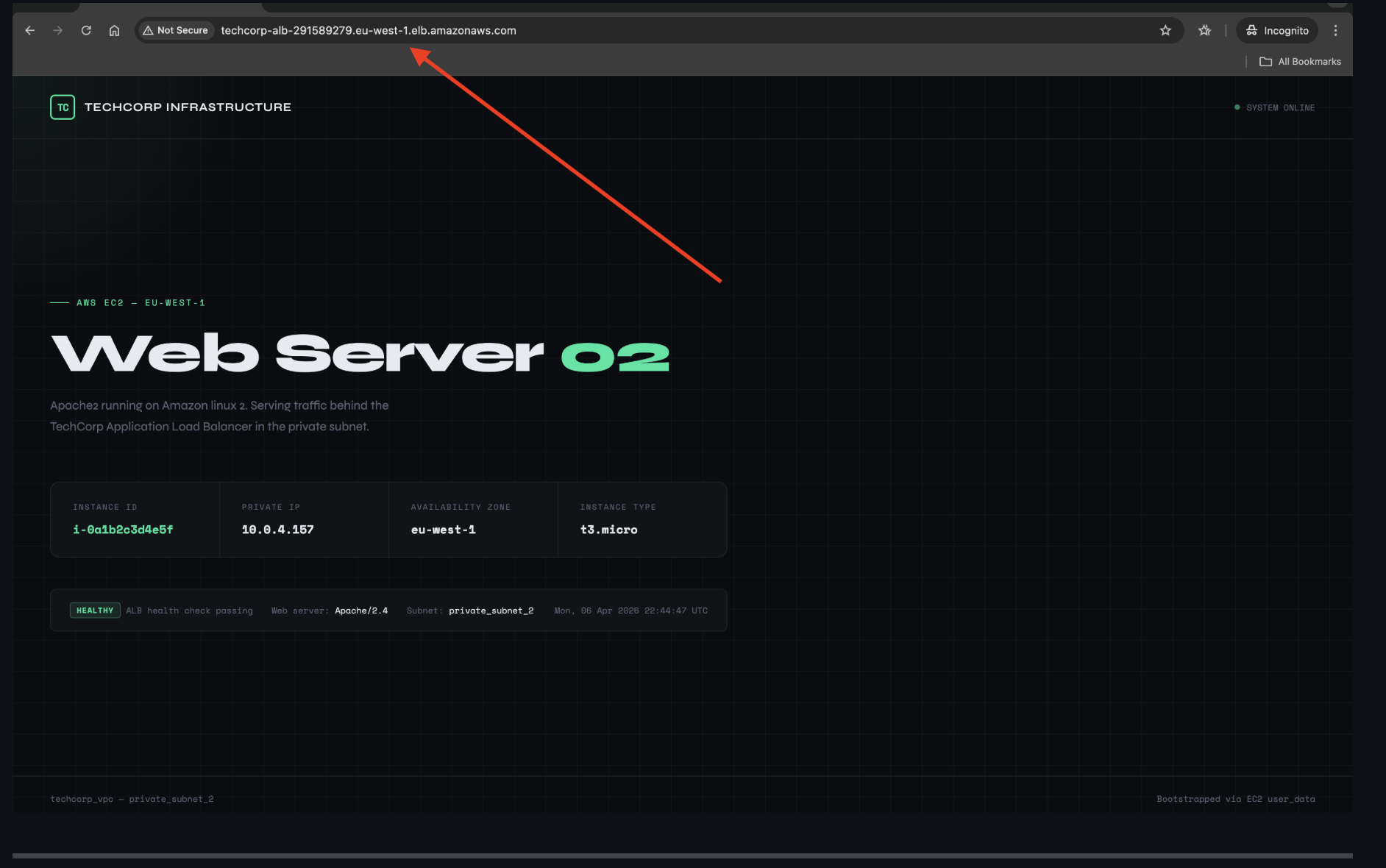Select the Apache/2.4 web server value
Image resolution: width=1386 pixels, height=868 pixels.
(361, 611)
